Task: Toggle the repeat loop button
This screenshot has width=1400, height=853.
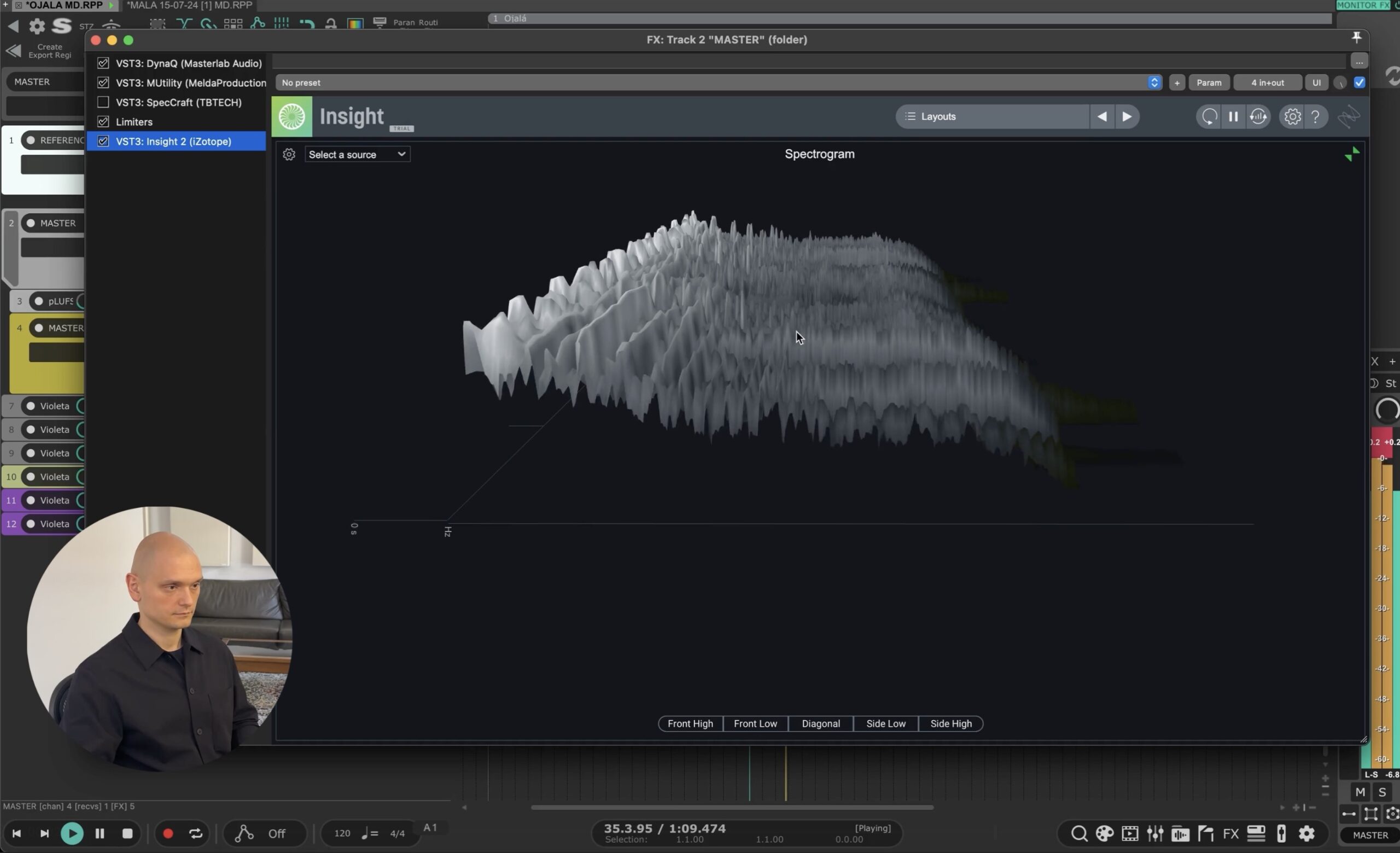Action: (195, 833)
